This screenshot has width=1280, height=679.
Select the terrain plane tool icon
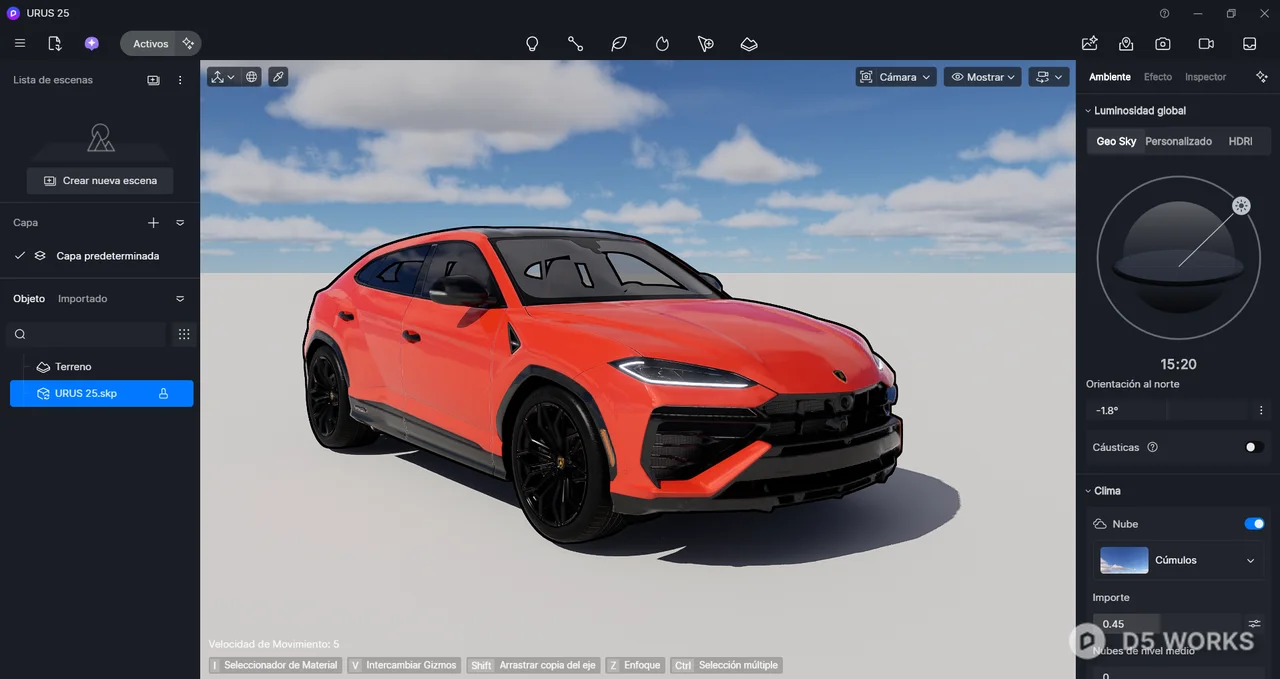749,44
